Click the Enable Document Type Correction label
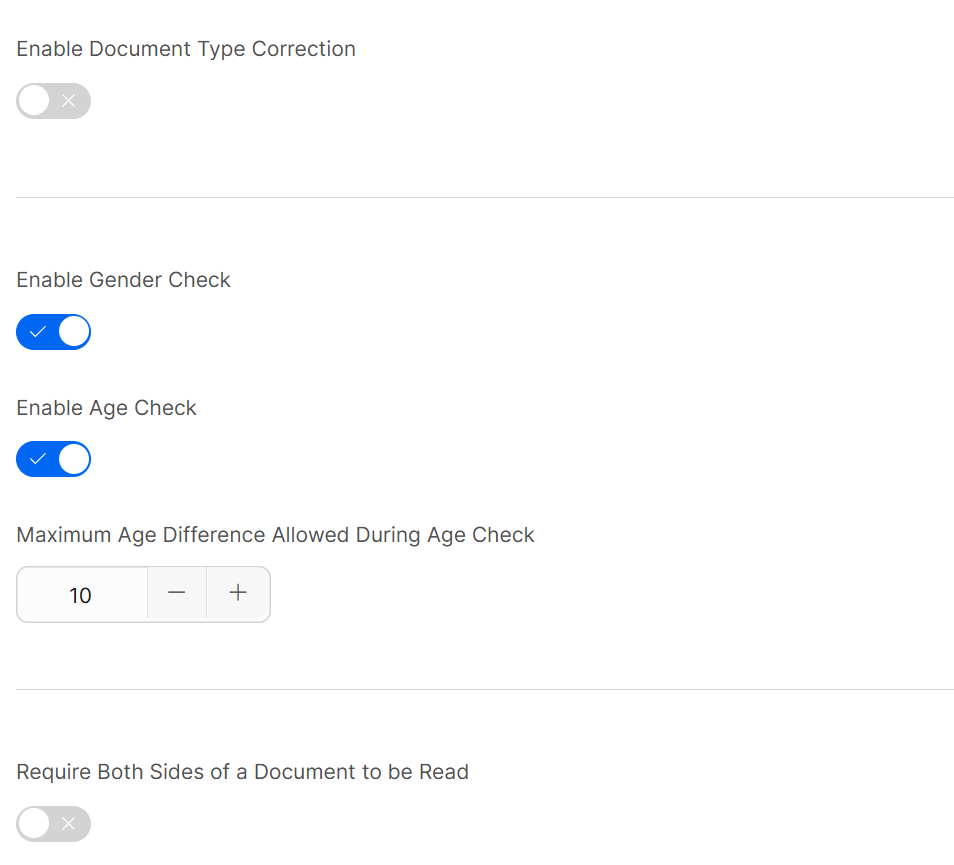 186,49
